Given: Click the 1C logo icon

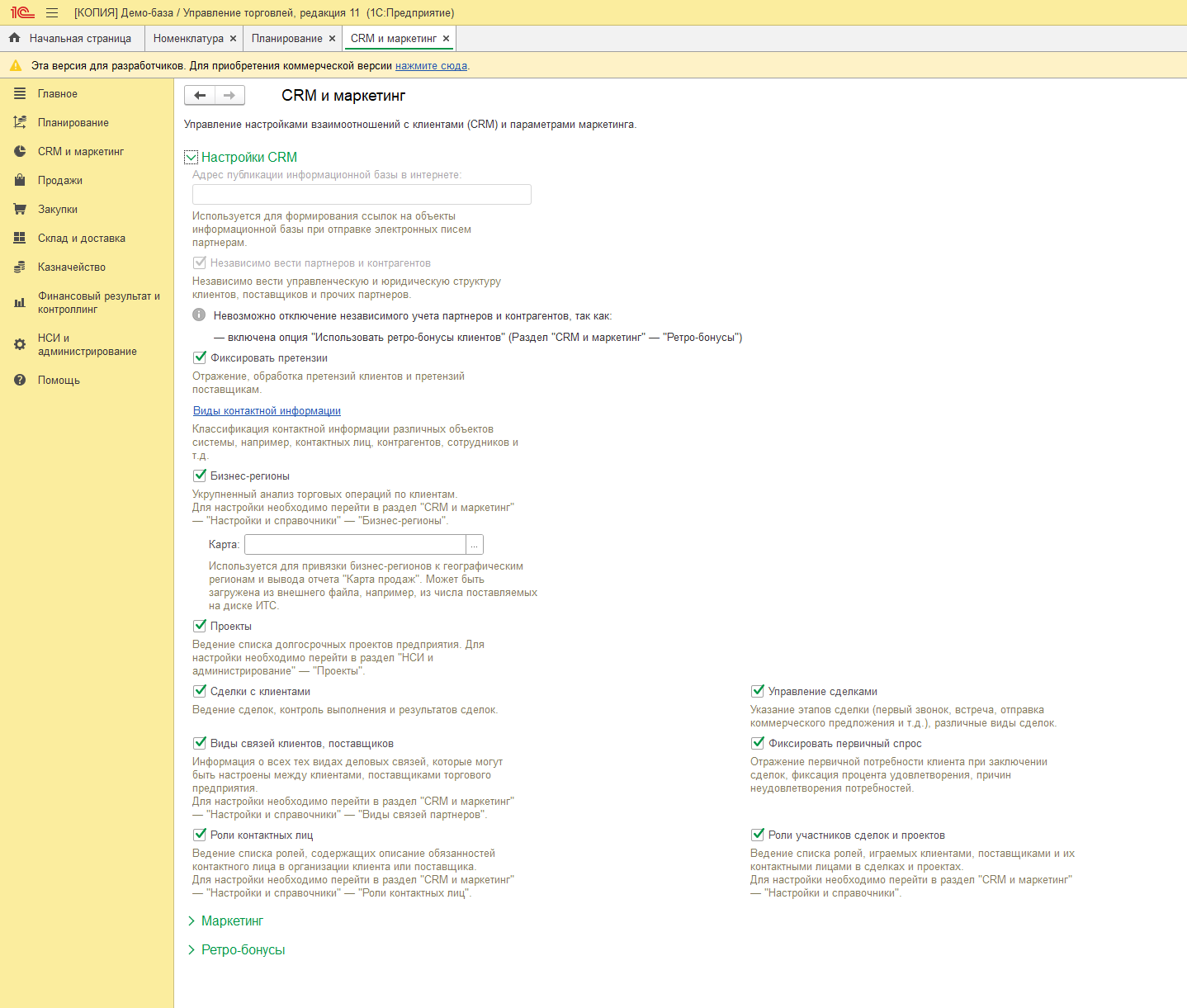Looking at the screenshot, I should (22, 12).
